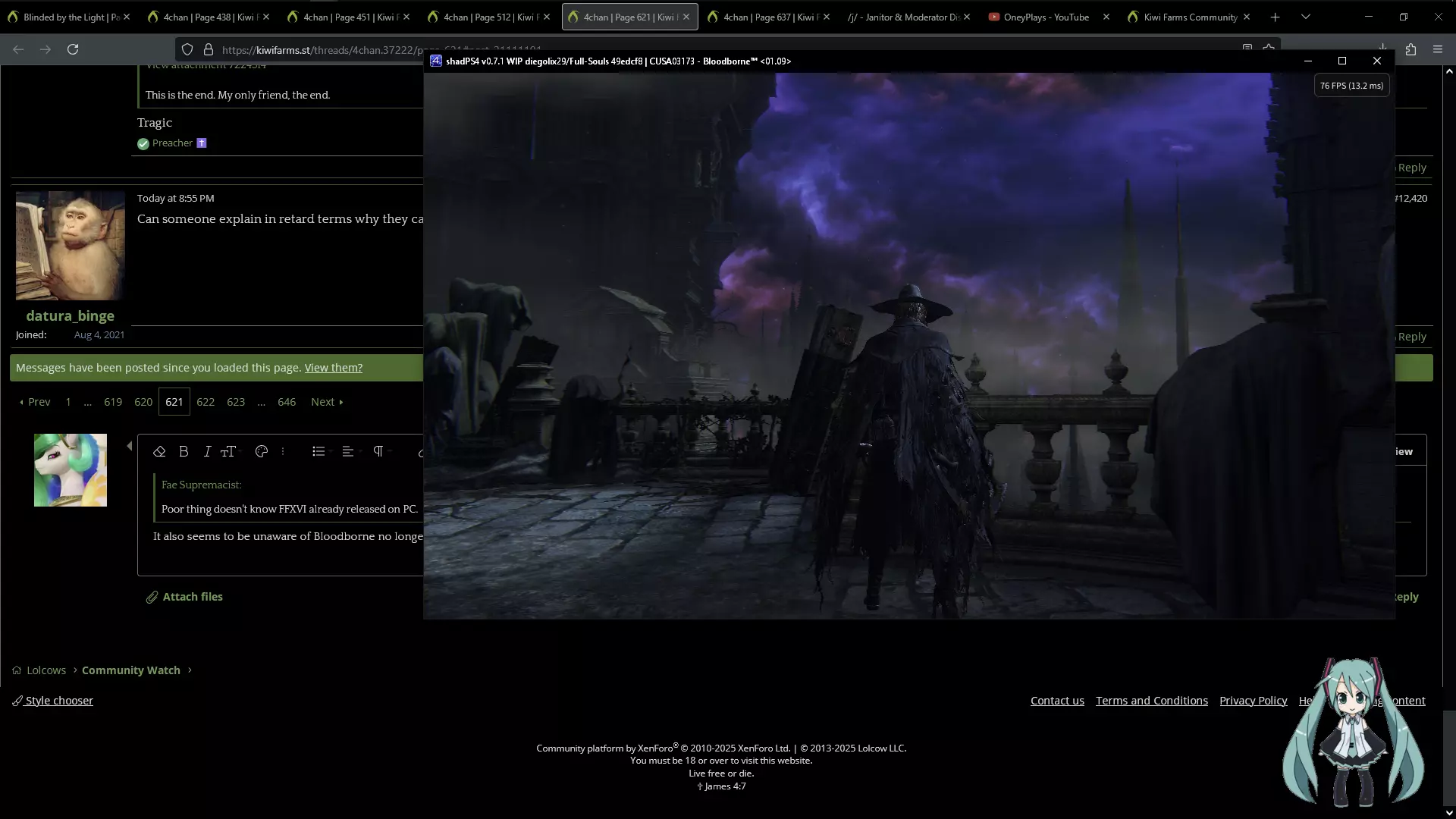Click the green checkmark Preacher reaction icon
The image size is (1456, 819).
pyautogui.click(x=143, y=143)
